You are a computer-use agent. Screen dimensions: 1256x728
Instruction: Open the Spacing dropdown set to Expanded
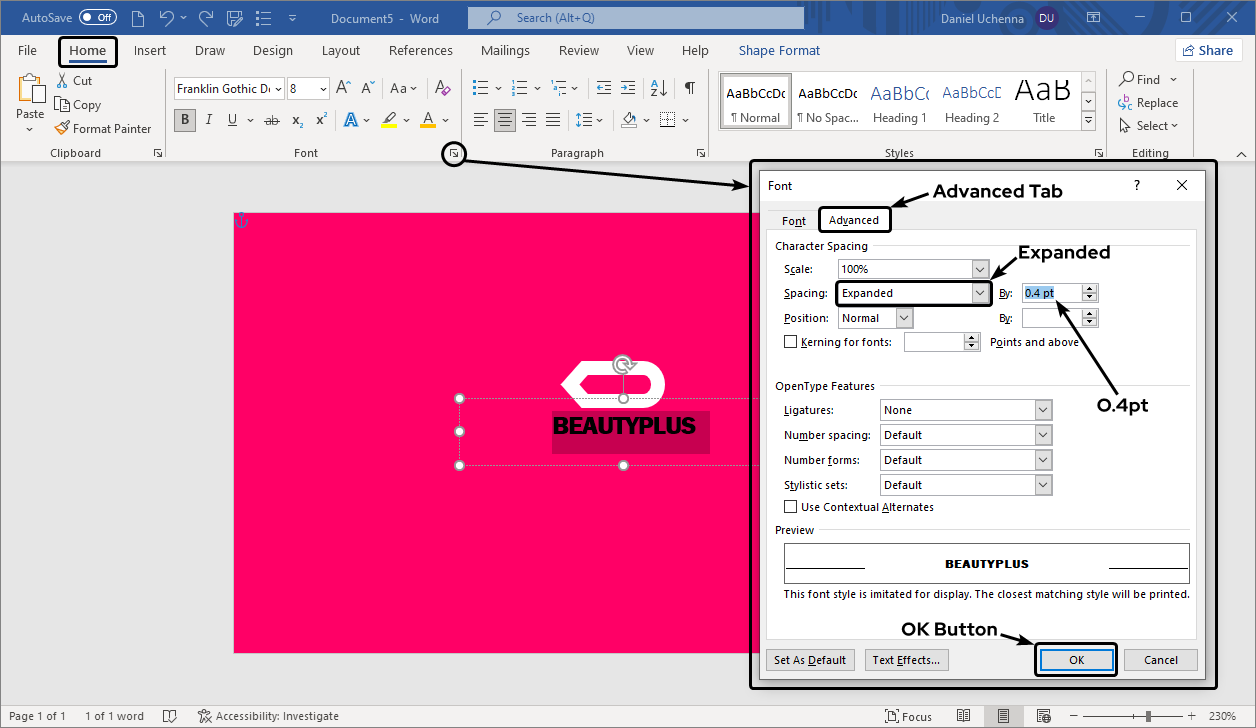980,293
